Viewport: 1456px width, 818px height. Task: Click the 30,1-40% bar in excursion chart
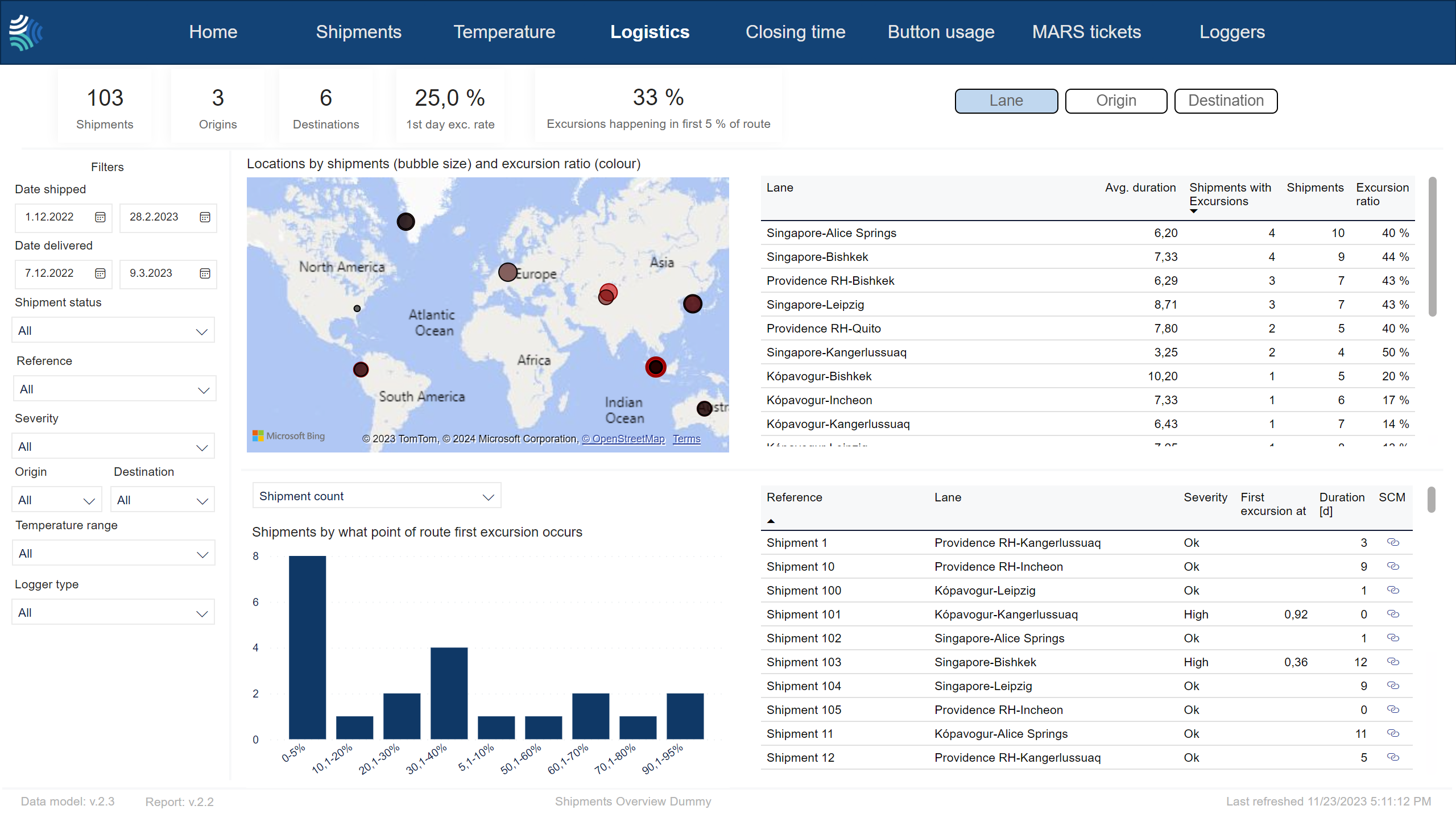pyautogui.click(x=449, y=694)
